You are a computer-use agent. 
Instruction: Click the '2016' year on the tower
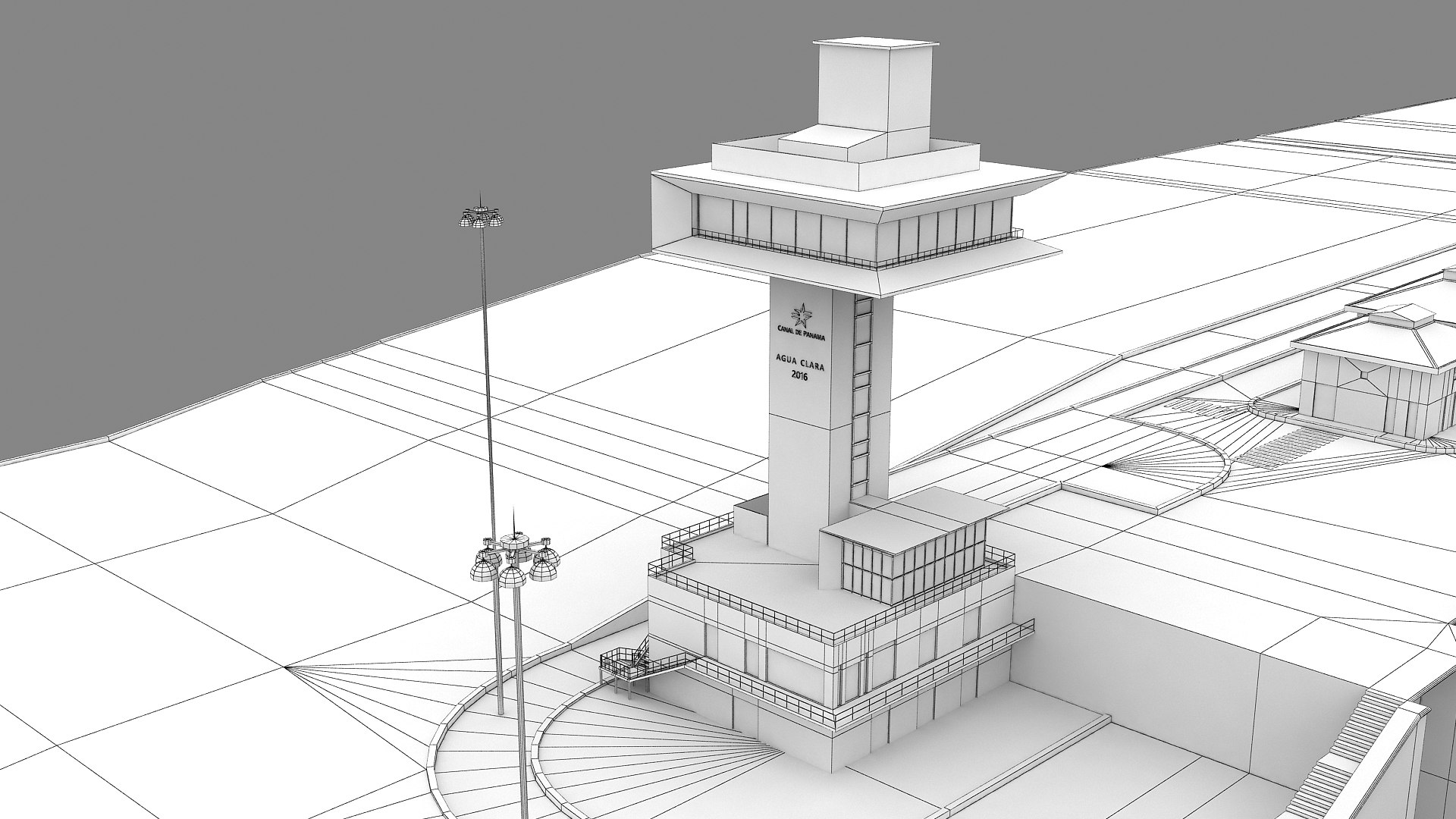[x=800, y=375]
